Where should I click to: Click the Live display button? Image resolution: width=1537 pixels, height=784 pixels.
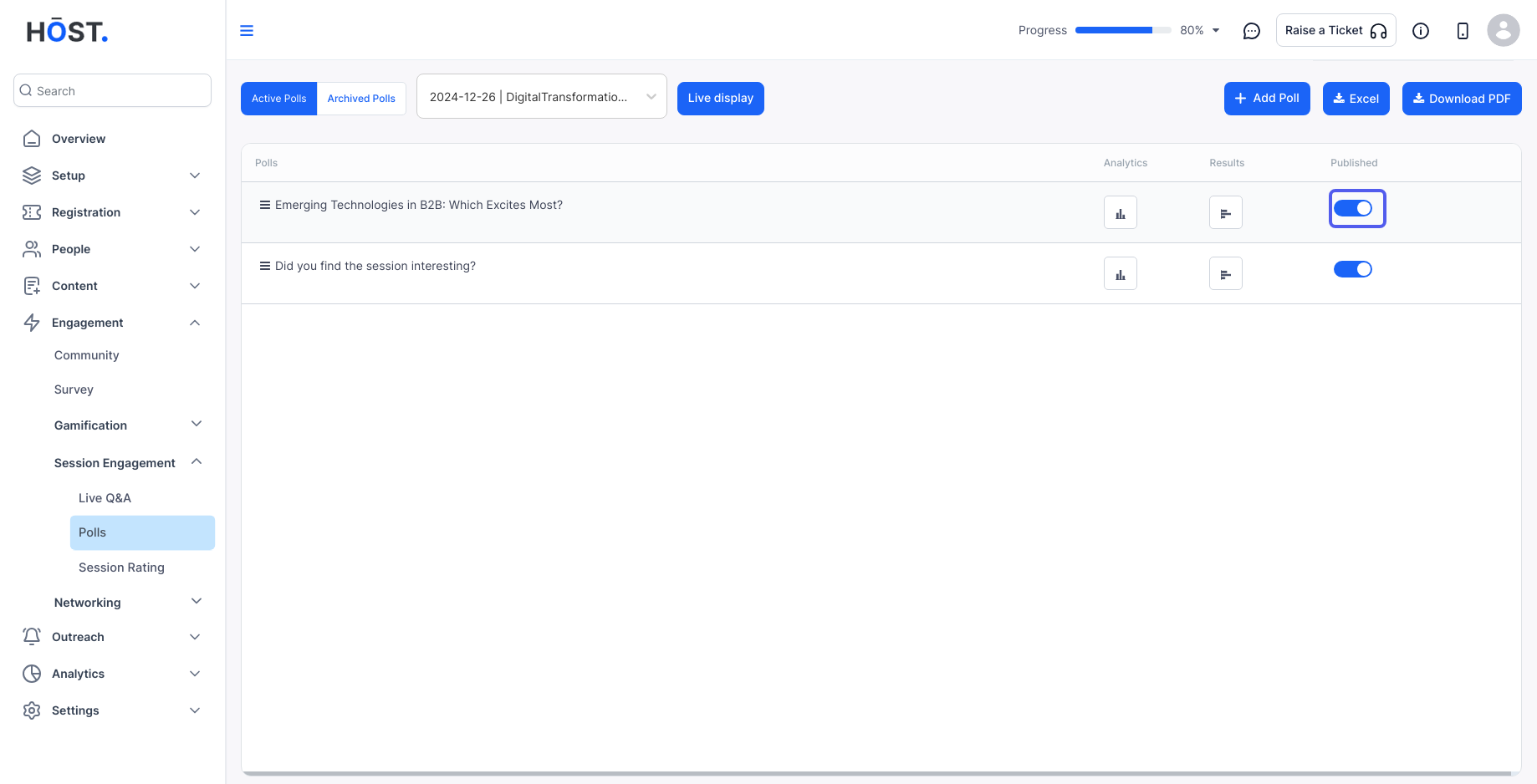coord(721,99)
